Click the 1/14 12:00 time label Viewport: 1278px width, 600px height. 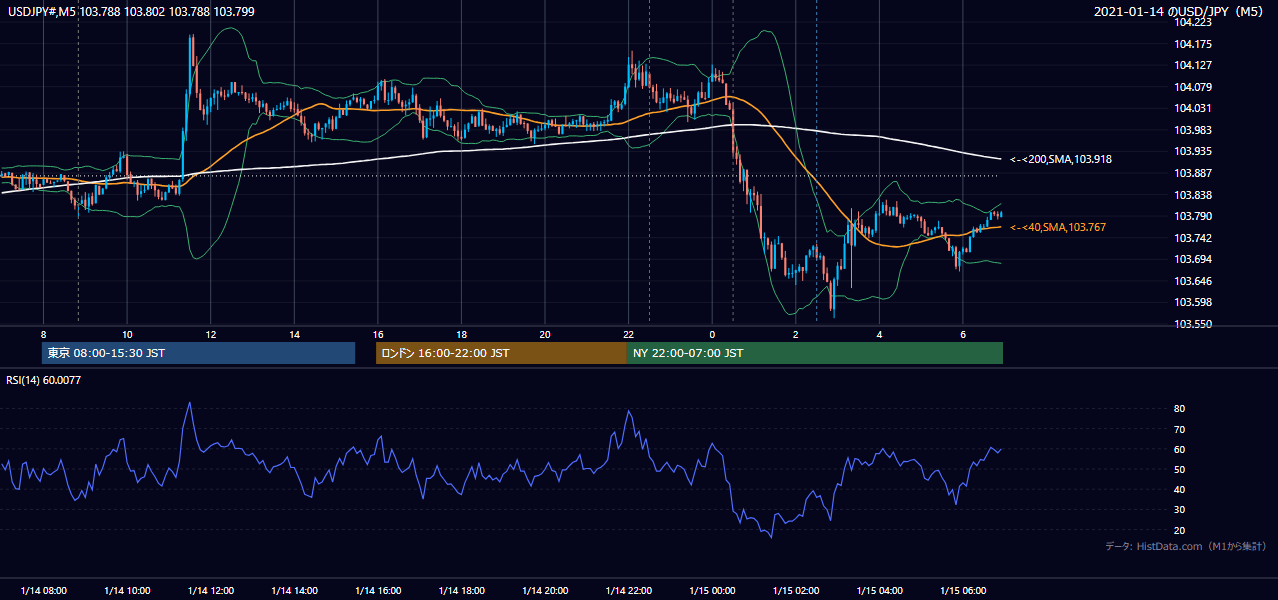pos(210,591)
